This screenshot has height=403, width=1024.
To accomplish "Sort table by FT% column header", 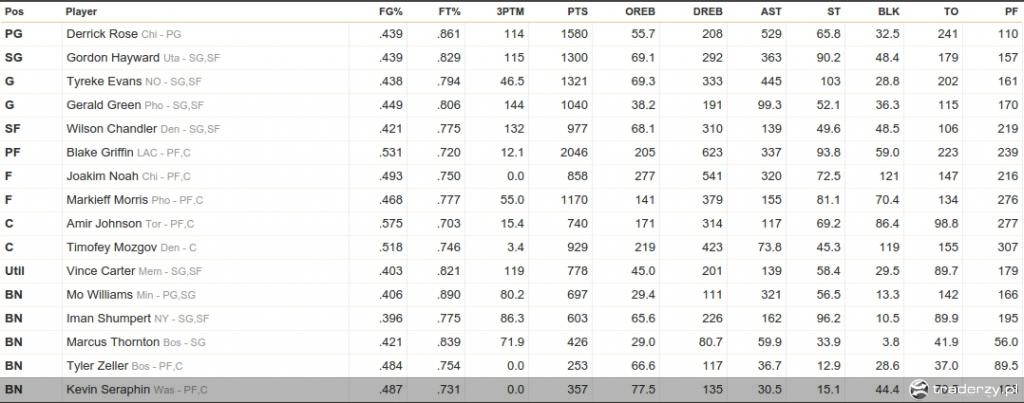I will (x=449, y=12).
